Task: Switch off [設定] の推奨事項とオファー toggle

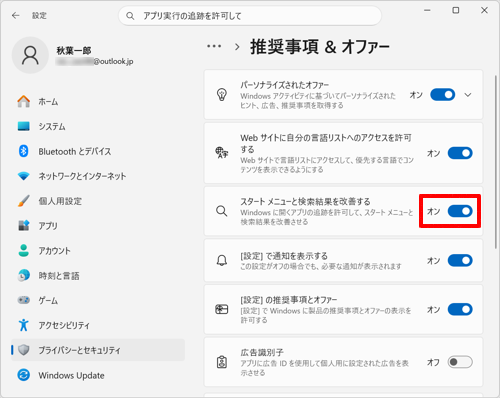Action: tap(460, 309)
